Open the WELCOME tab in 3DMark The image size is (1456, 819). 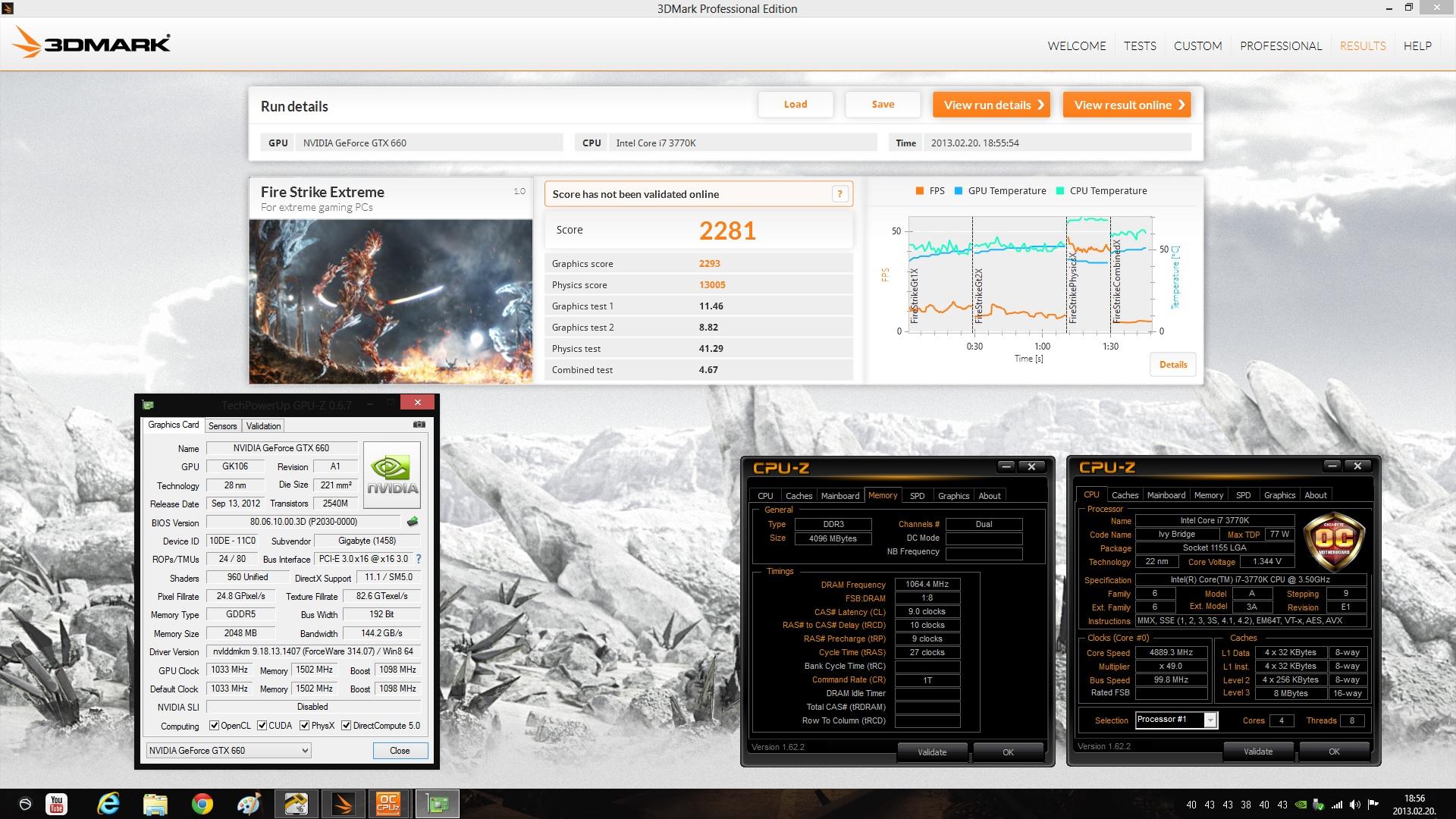[1077, 46]
